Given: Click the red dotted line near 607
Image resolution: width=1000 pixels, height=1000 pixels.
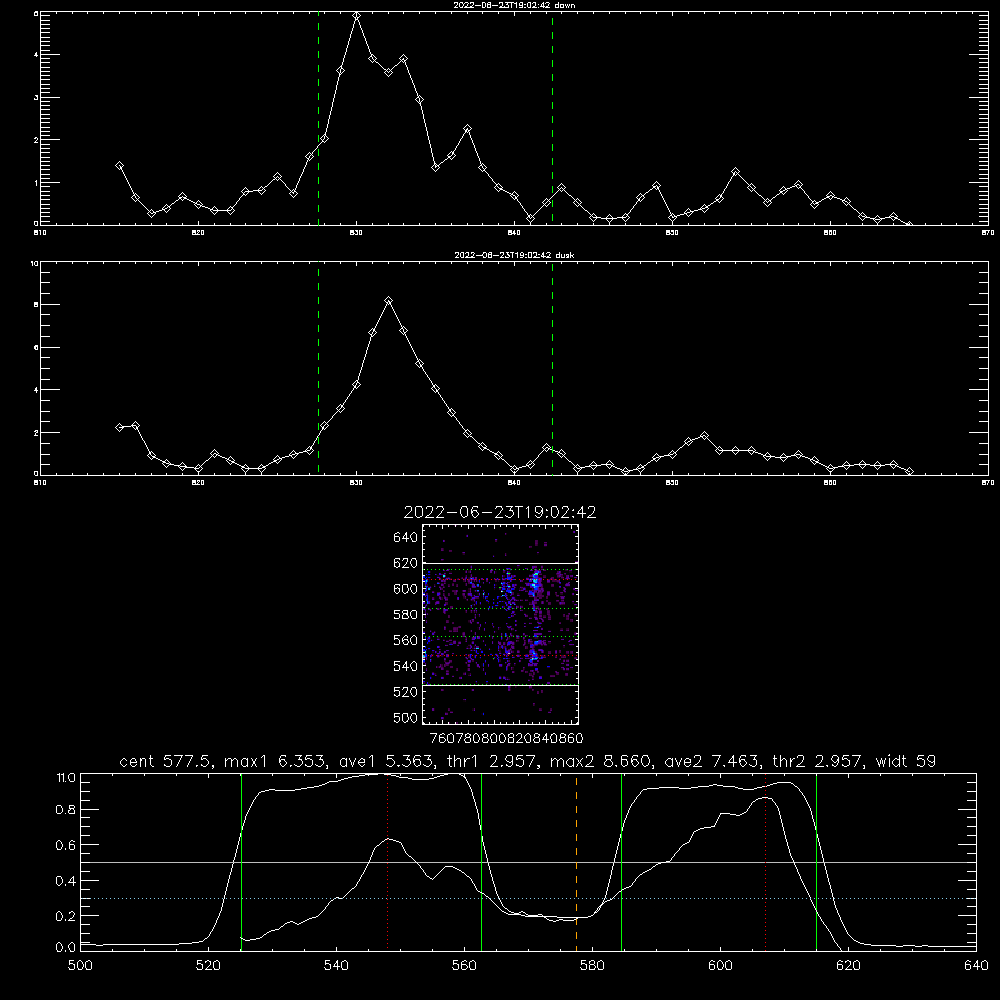Looking at the screenshot, I should pos(765,862).
